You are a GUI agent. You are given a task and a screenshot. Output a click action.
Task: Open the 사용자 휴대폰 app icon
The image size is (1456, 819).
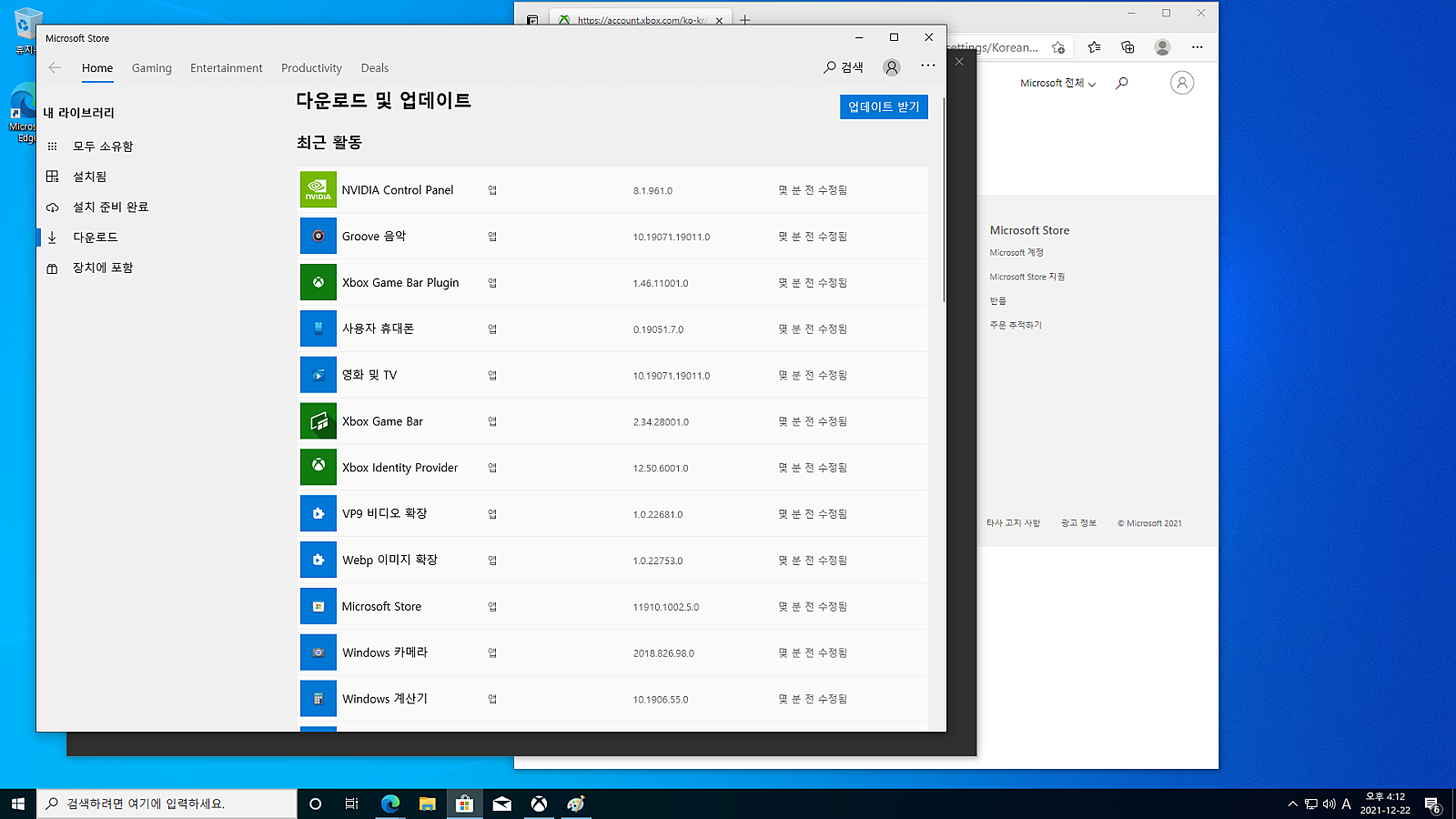coord(318,329)
